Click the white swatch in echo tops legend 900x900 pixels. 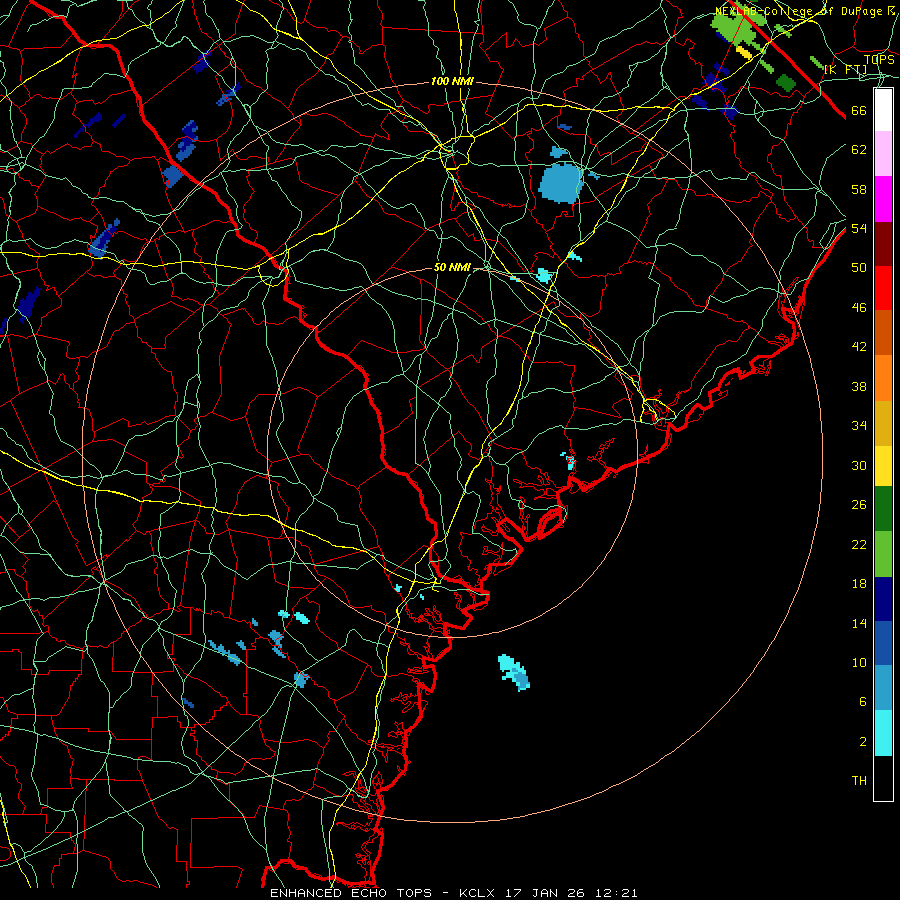point(883,110)
